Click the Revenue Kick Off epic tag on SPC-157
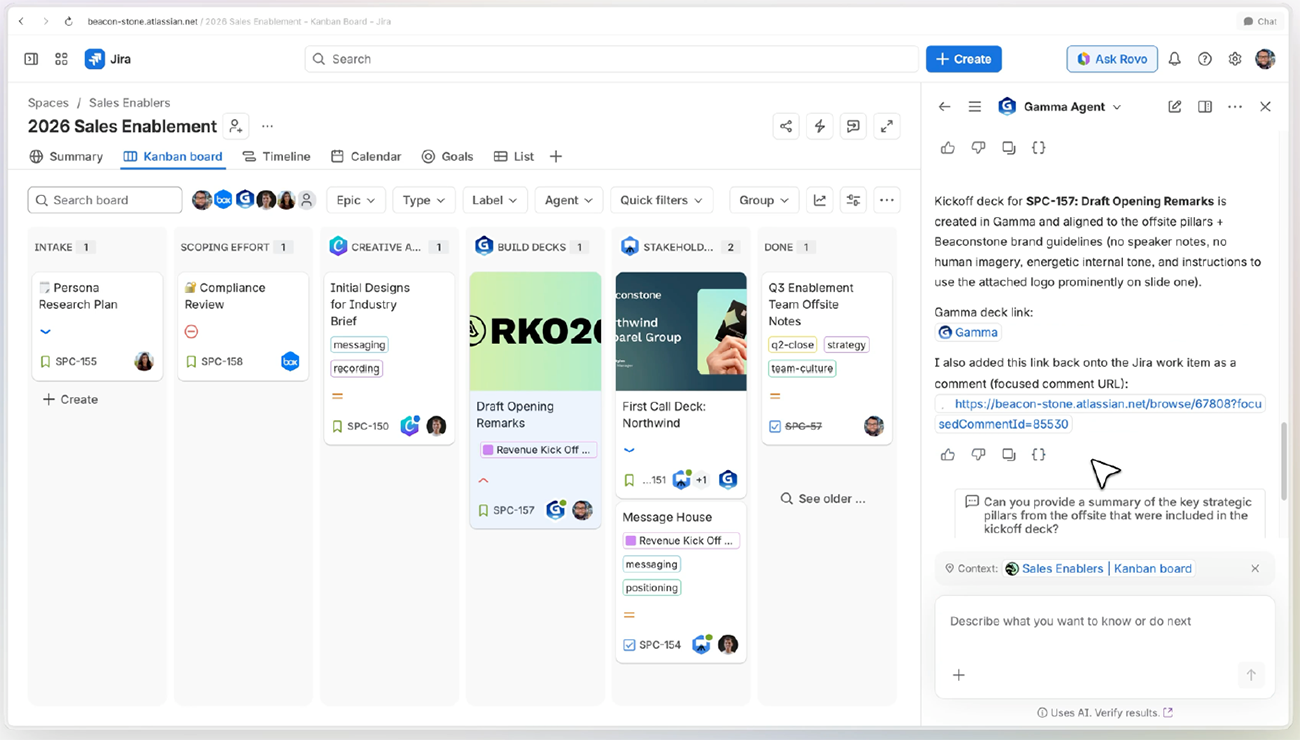 pos(537,450)
